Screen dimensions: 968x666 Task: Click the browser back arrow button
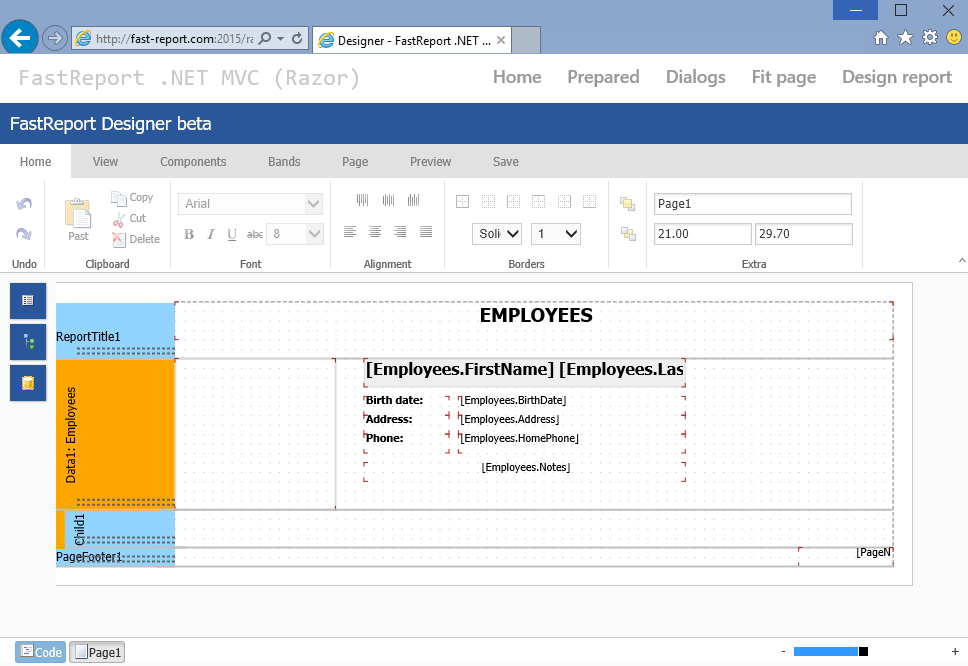[x=20, y=38]
